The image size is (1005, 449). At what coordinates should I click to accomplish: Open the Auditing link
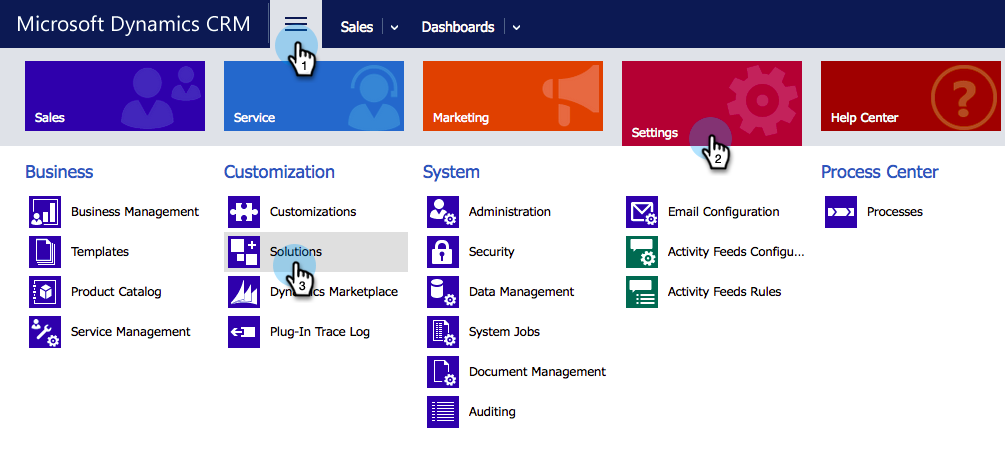coord(492,412)
